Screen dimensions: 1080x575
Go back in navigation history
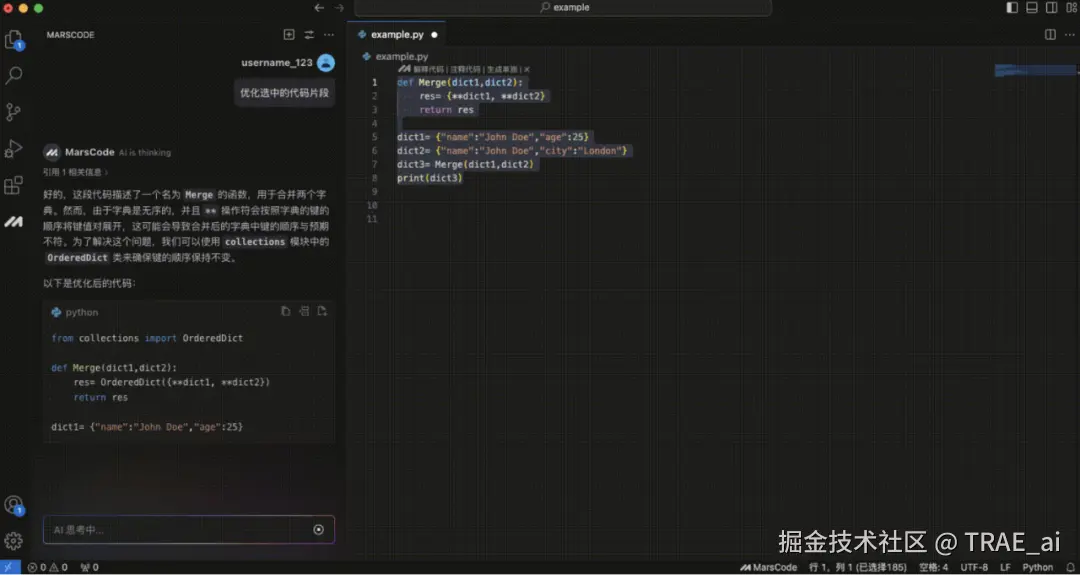319,8
